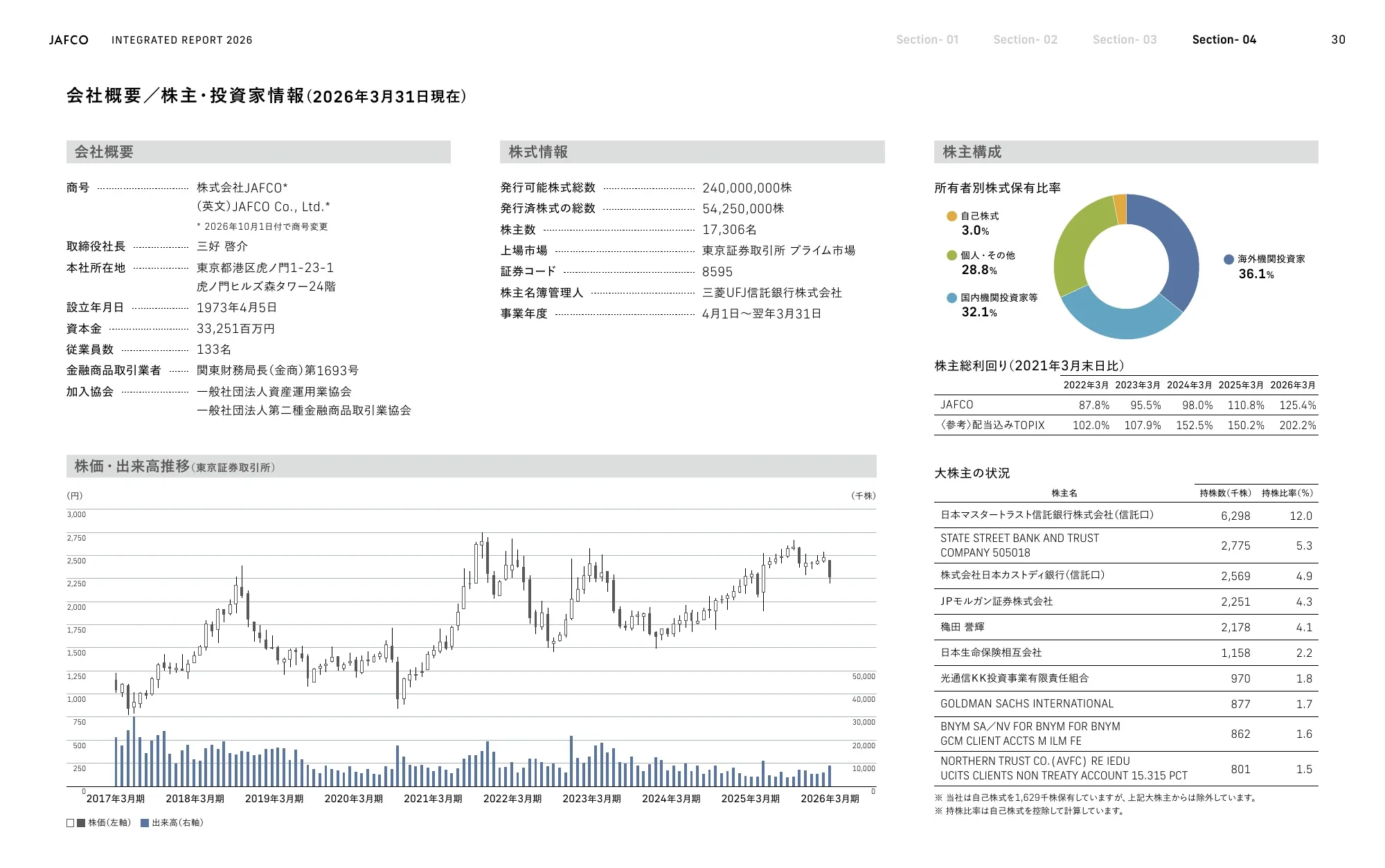Click the 三菱UFJ信託銀行株式会社 value

[x=771, y=293]
